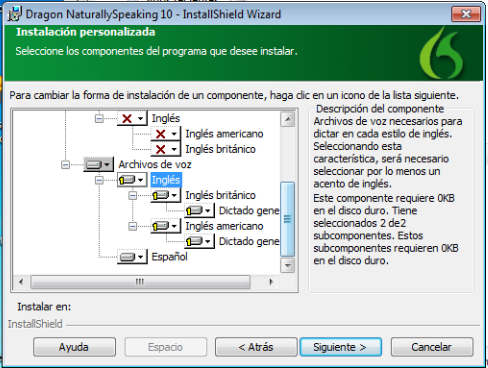Click the component list scroll up arrow
This screenshot has height=368, width=488.
[288, 119]
